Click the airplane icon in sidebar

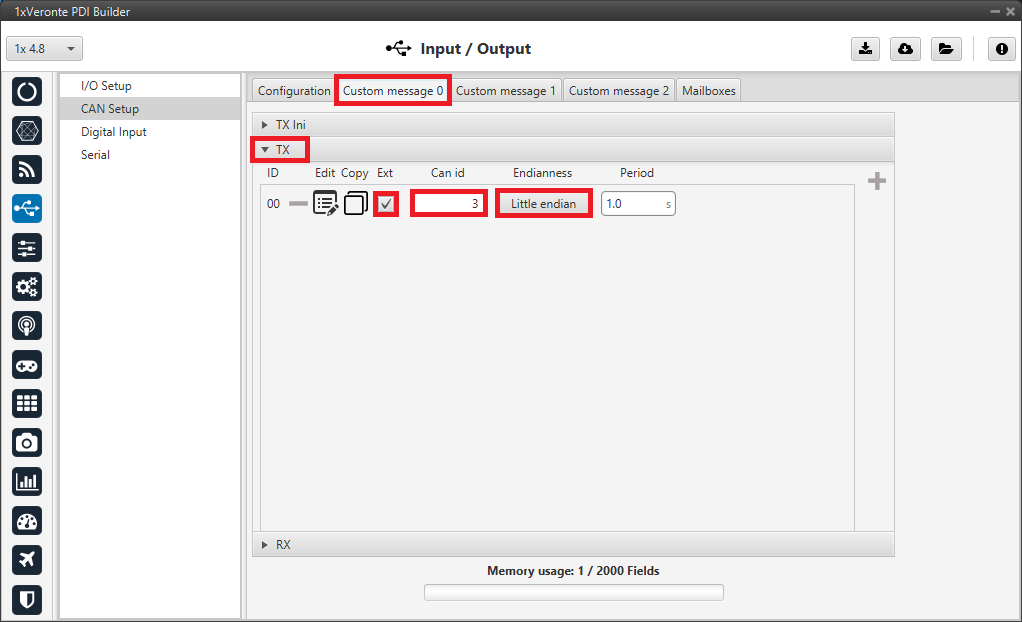tap(27, 560)
